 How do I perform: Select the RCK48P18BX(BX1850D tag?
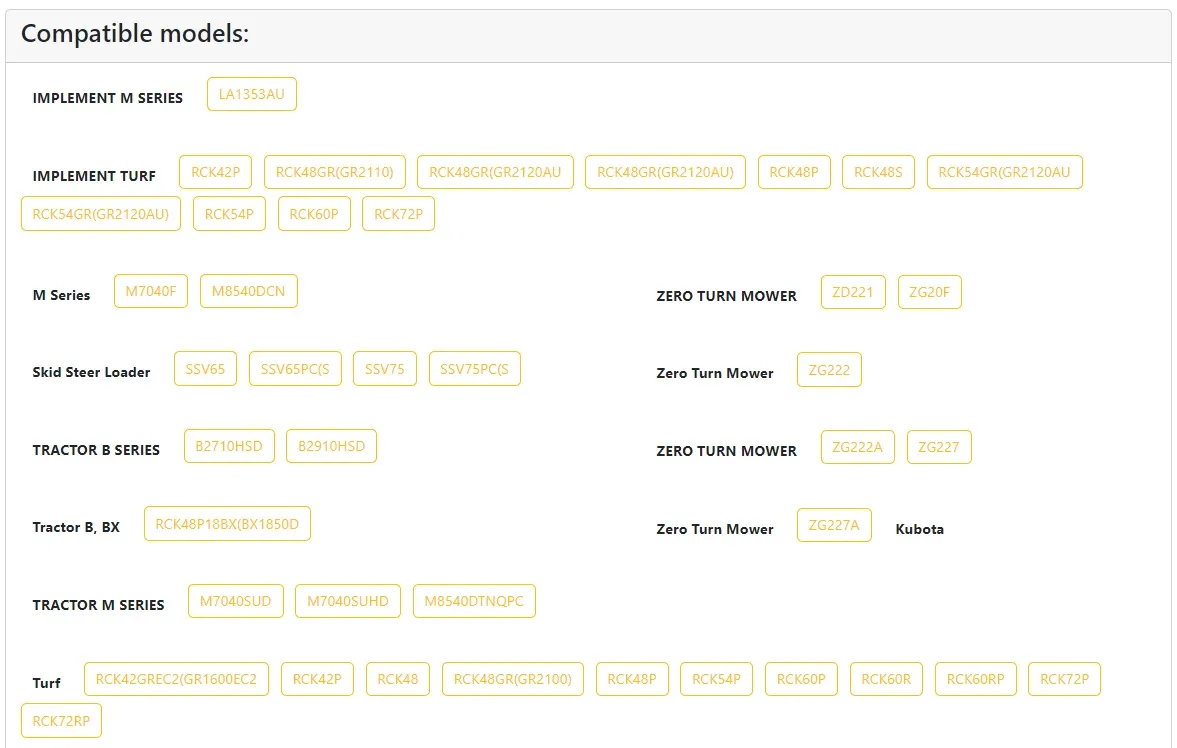pyautogui.click(x=227, y=524)
